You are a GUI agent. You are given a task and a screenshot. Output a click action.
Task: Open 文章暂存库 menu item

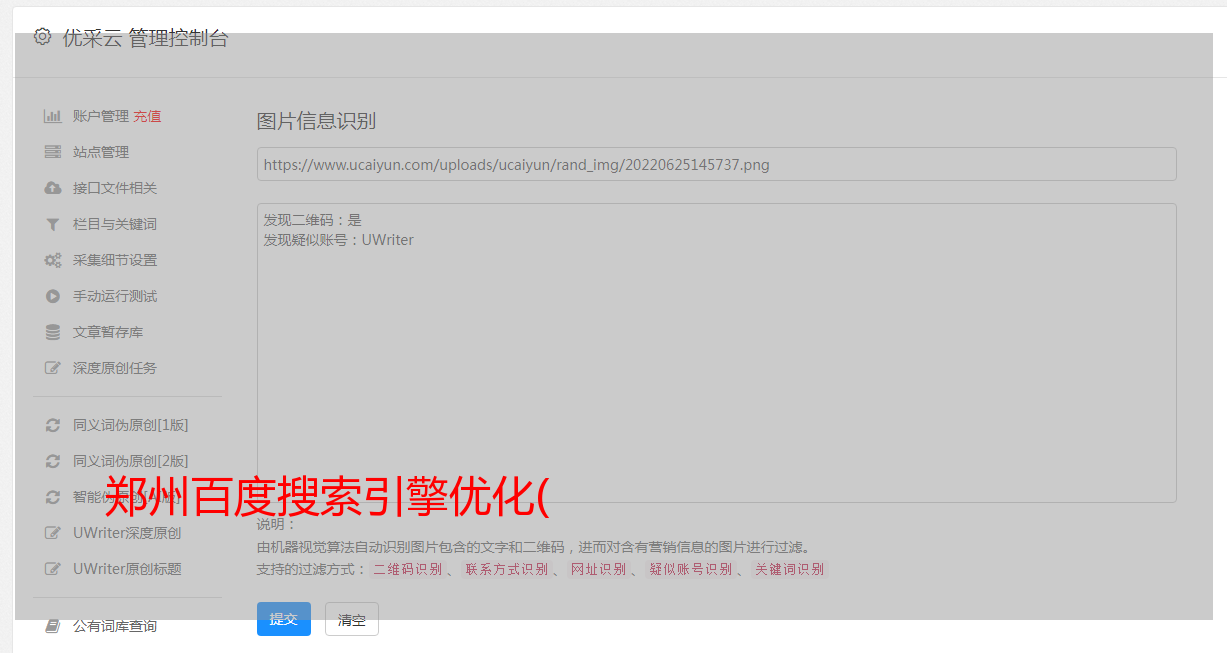108,332
